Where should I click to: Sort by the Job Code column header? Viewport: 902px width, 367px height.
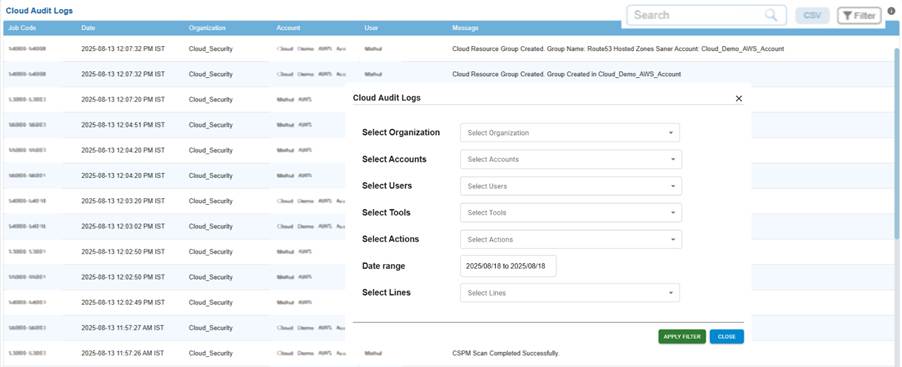pos(23,28)
